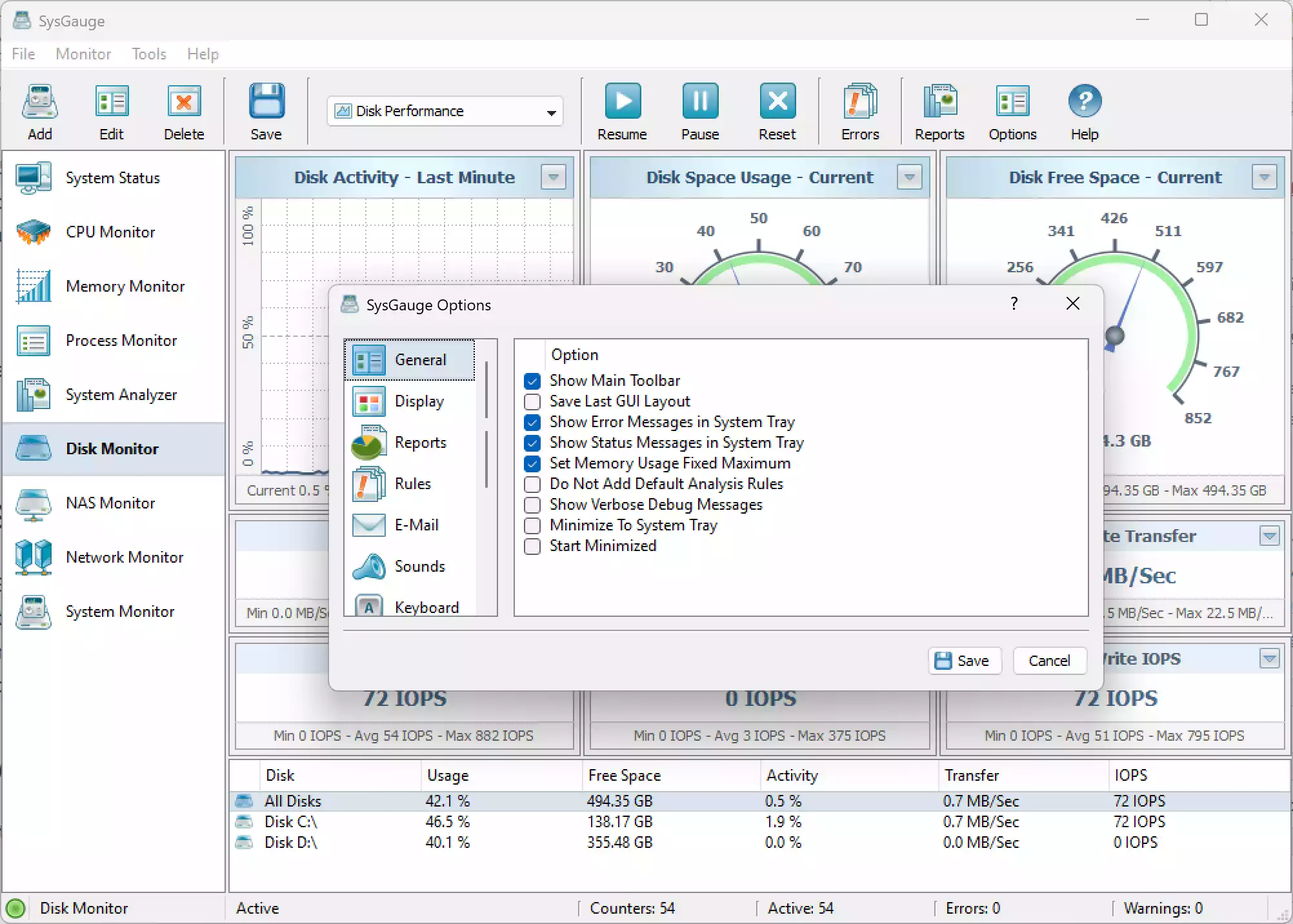1293x924 pixels.
Task: Uncheck Show Main Toolbar option
Action: click(x=532, y=381)
